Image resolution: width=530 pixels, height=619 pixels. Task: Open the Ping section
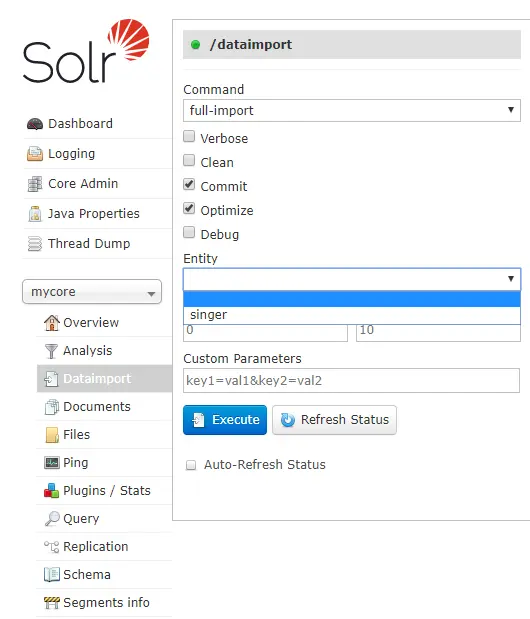click(75, 463)
